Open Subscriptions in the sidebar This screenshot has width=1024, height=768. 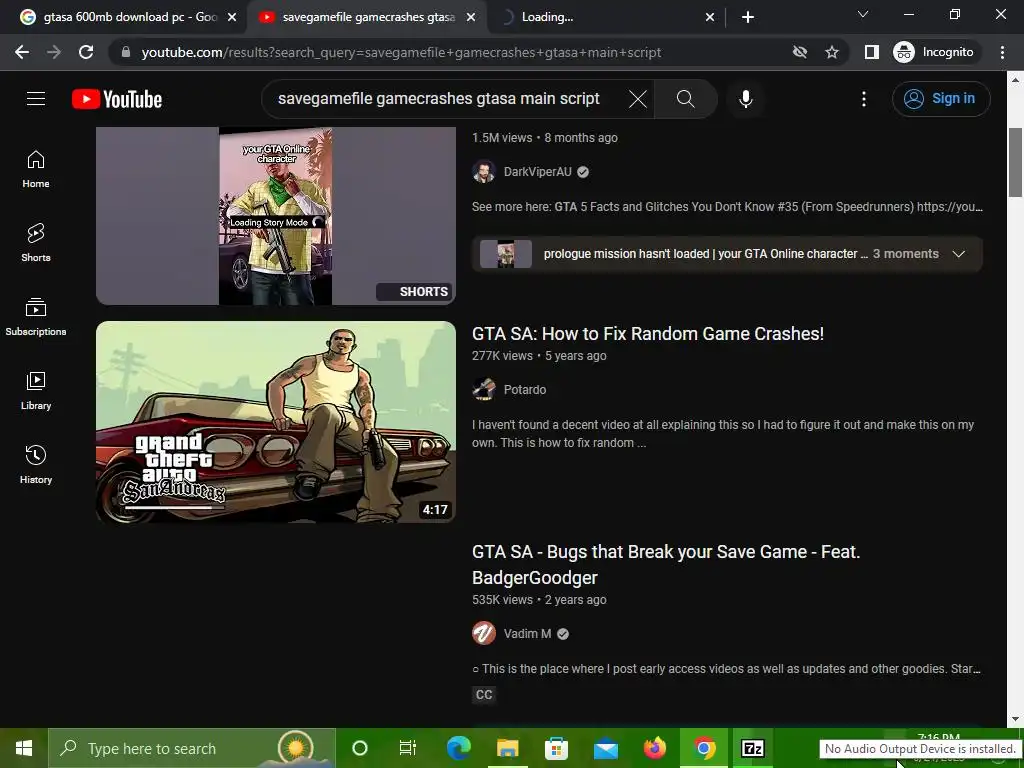36,316
